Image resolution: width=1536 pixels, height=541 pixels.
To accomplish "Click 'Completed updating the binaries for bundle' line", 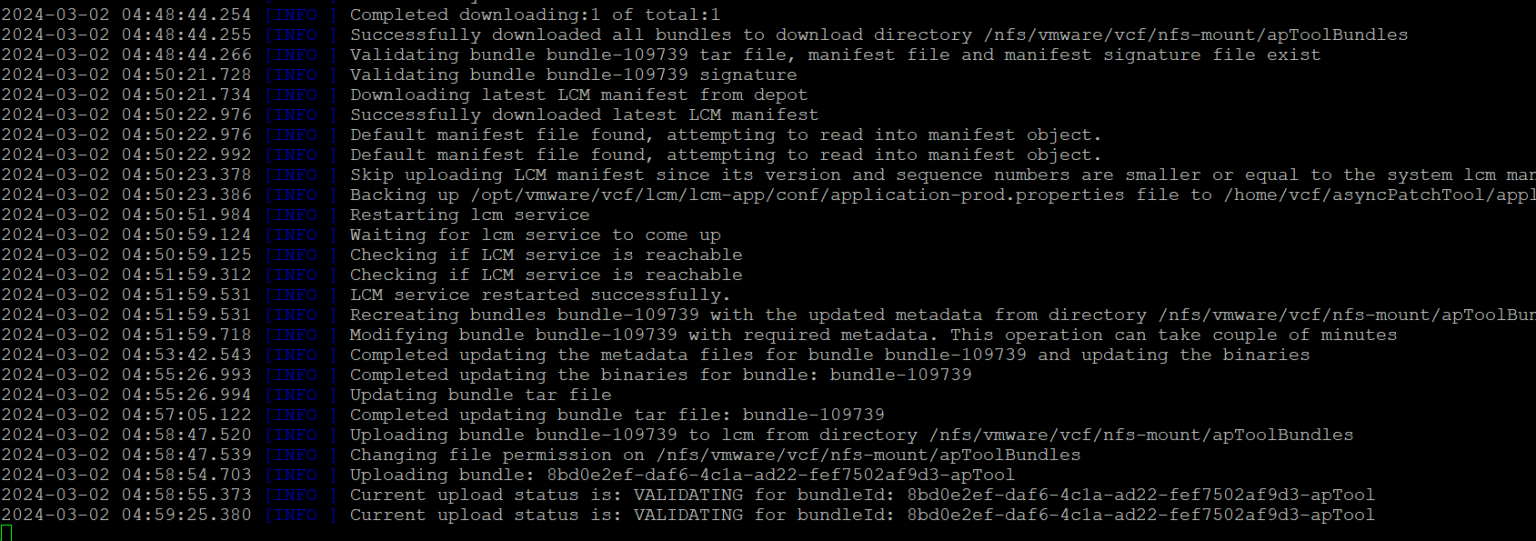I will coord(660,375).
